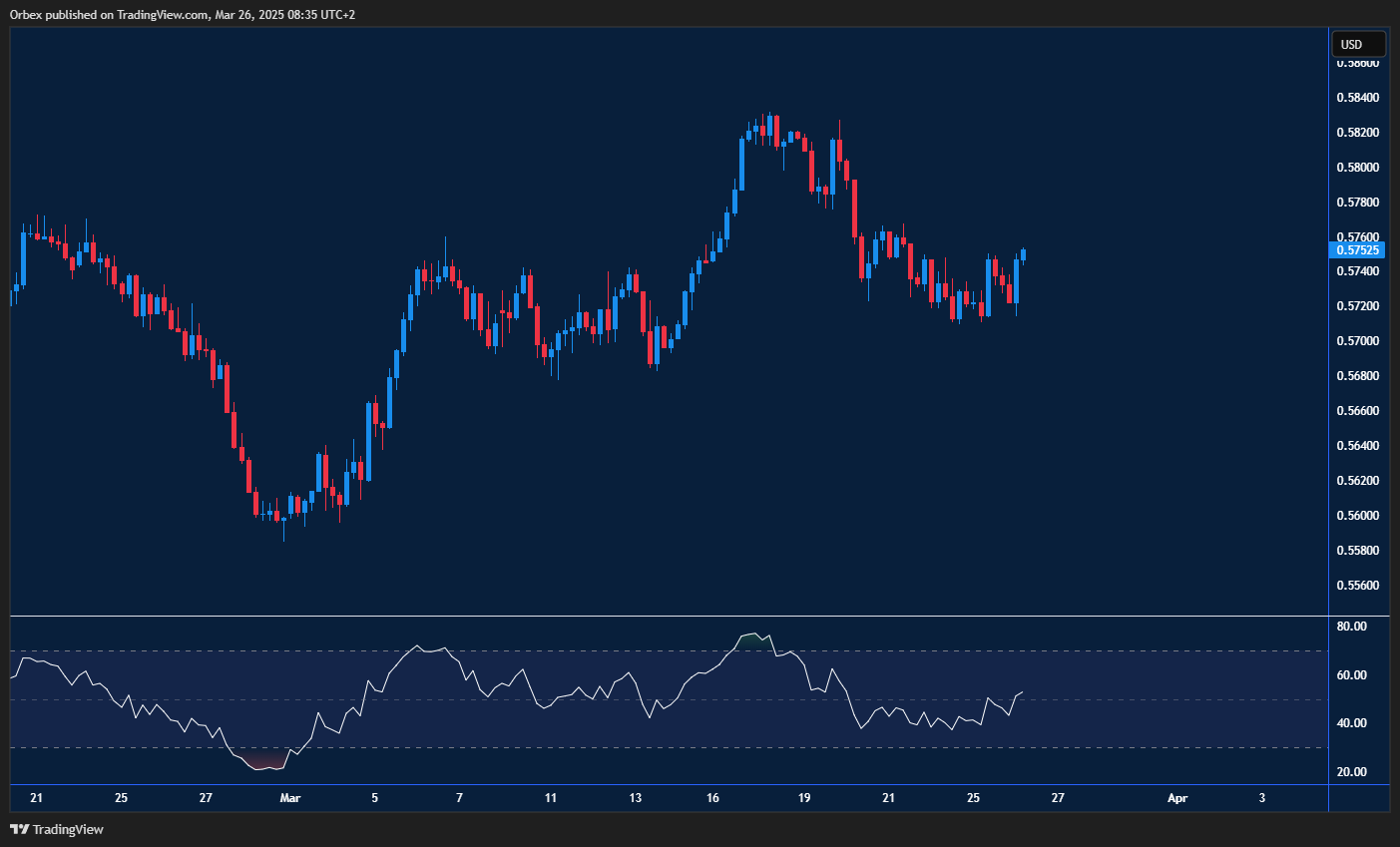The image size is (1400, 847).
Task: Select the 0.58400 price scale label
Action: [x=1357, y=96]
